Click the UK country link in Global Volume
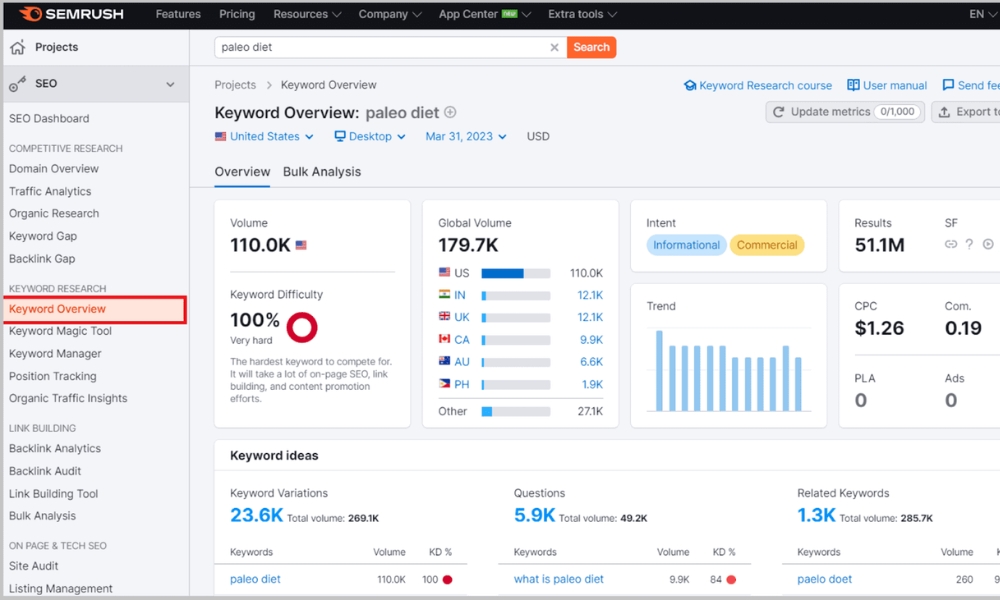The width and height of the screenshot is (1000, 600). click(x=462, y=317)
